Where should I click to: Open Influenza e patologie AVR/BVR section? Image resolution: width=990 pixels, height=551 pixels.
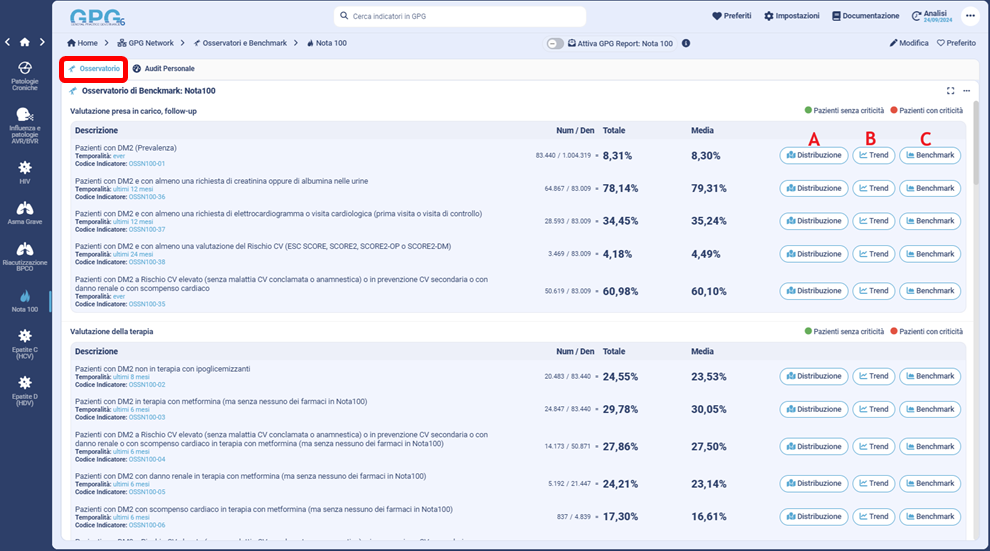pyautogui.click(x=24, y=116)
